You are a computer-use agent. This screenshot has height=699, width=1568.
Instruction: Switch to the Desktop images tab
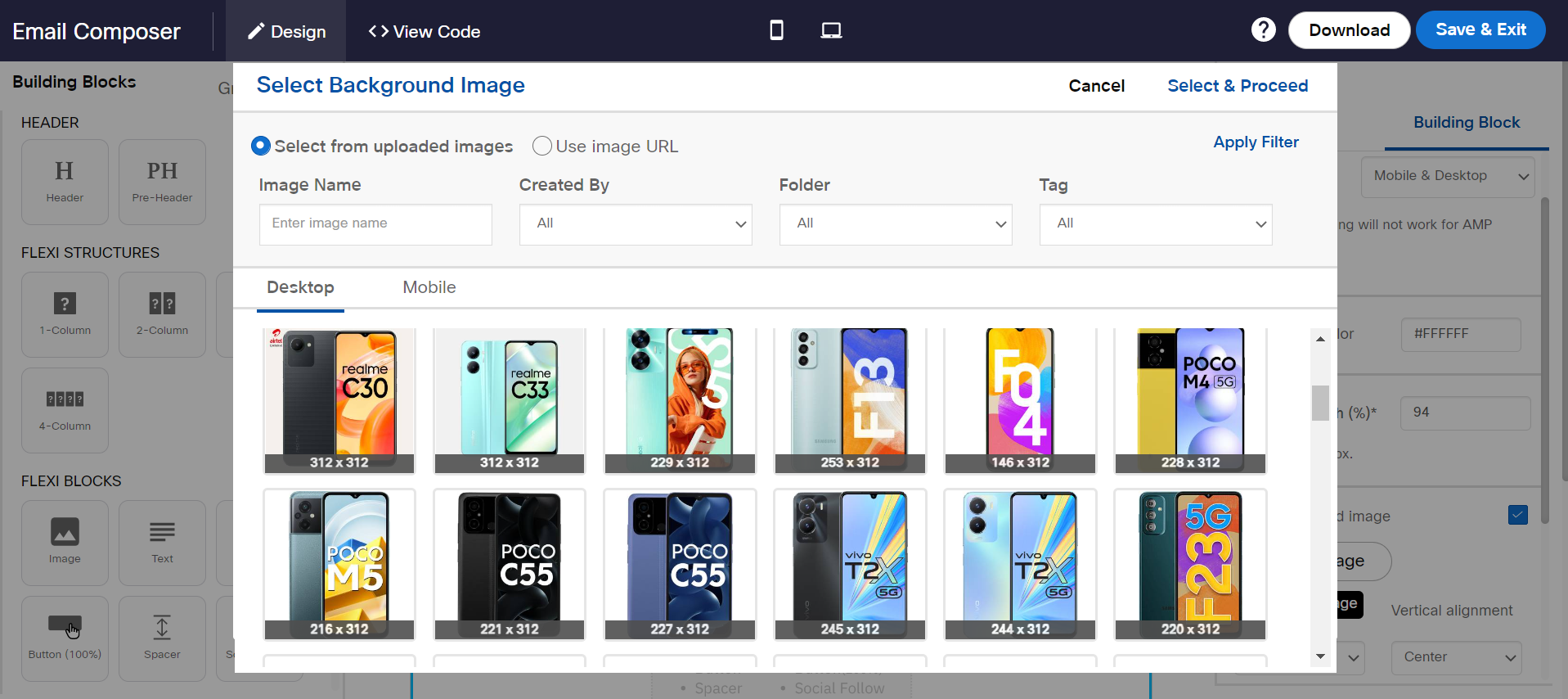(x=300, y=287)
